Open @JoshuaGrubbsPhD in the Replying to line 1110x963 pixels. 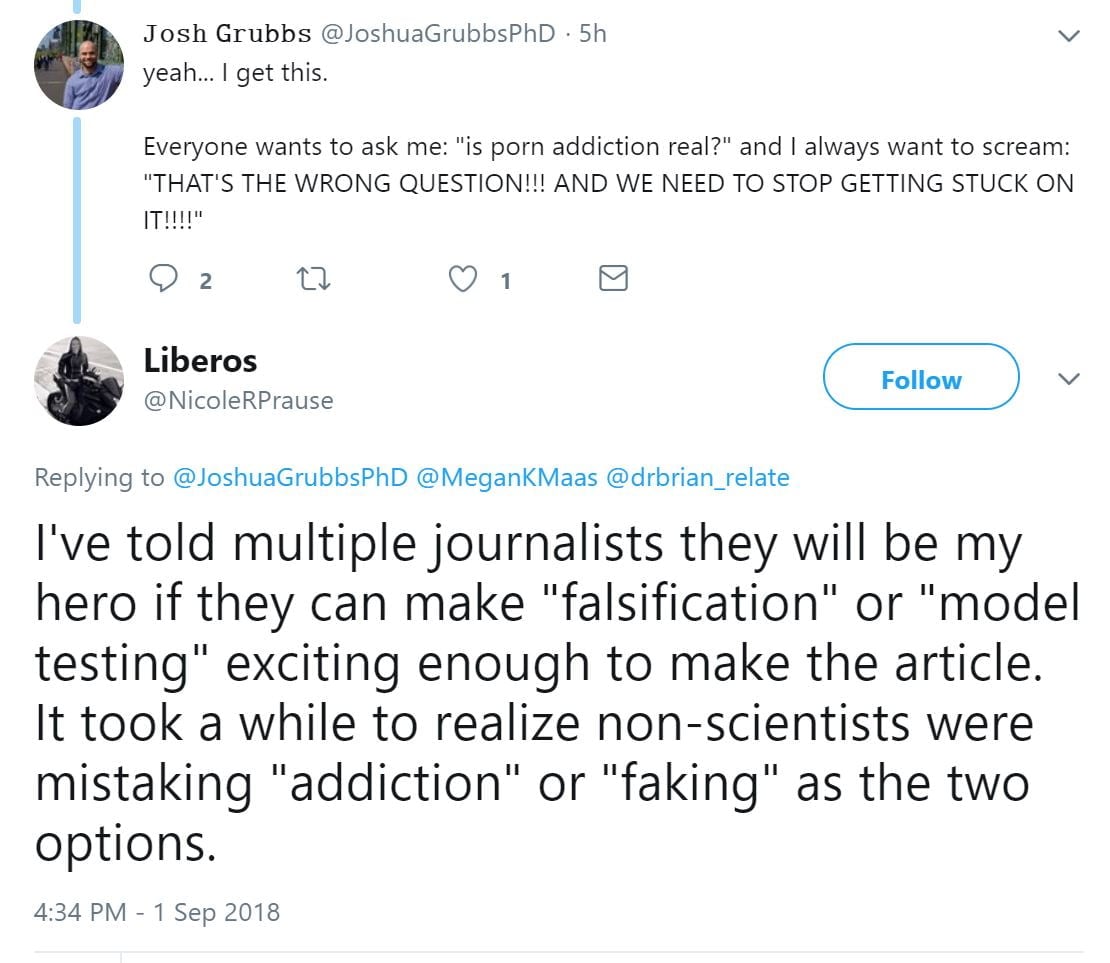[290, 478]
